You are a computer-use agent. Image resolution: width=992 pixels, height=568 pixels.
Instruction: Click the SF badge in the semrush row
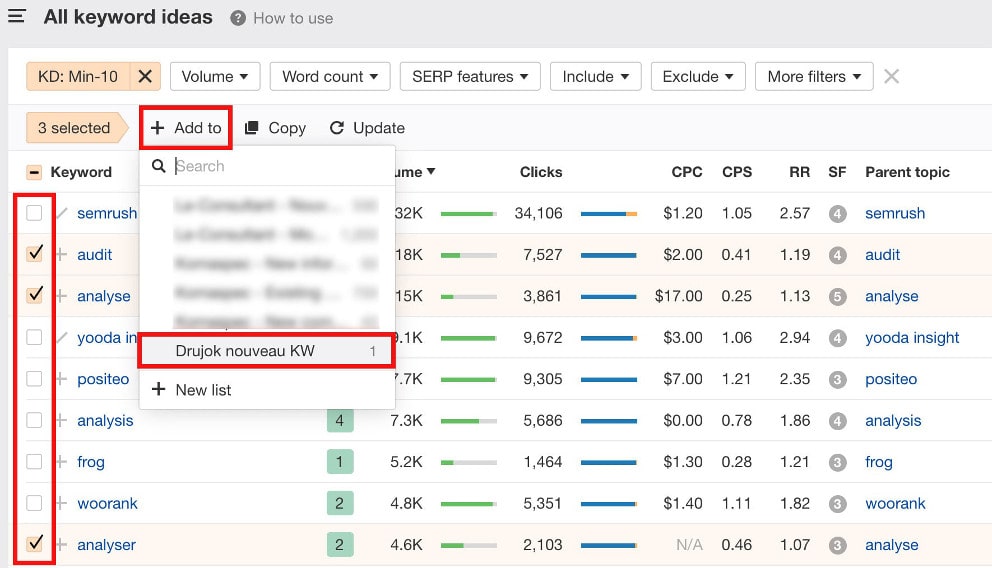pos(837,214)
